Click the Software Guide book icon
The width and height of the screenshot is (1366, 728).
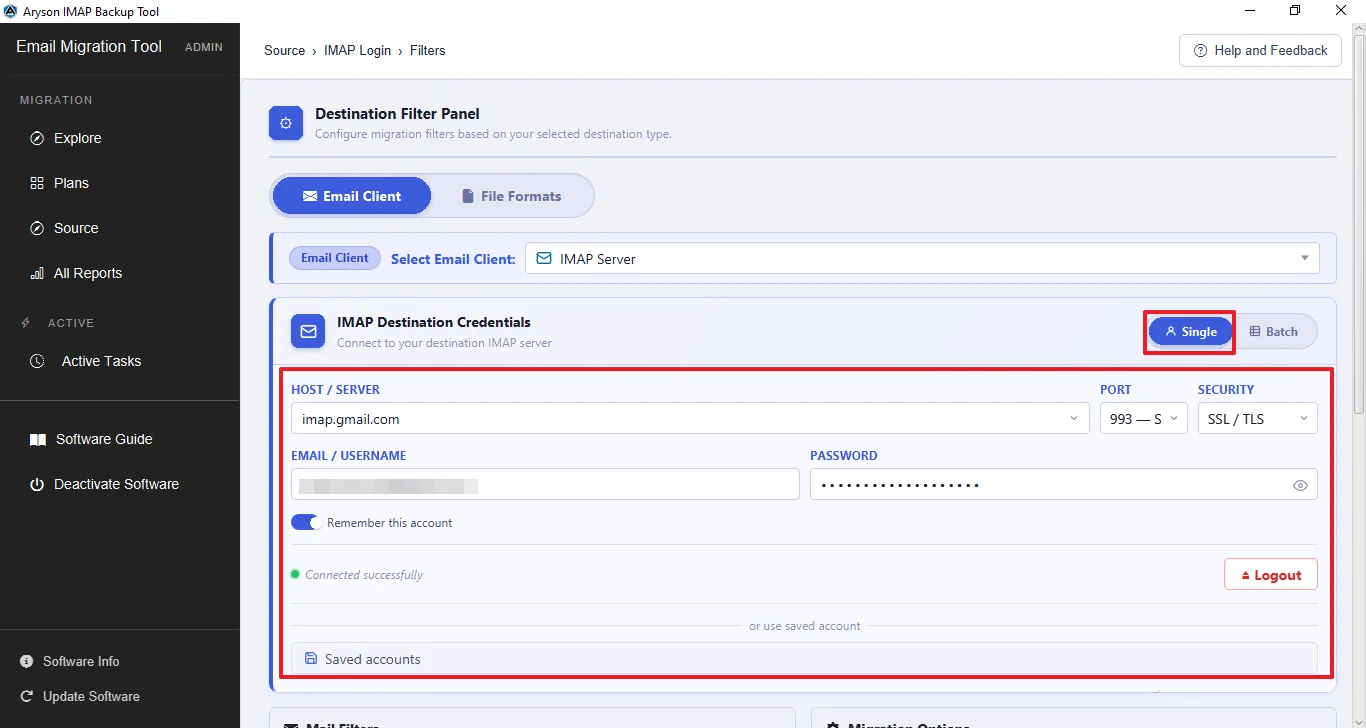tap(37, 439)
